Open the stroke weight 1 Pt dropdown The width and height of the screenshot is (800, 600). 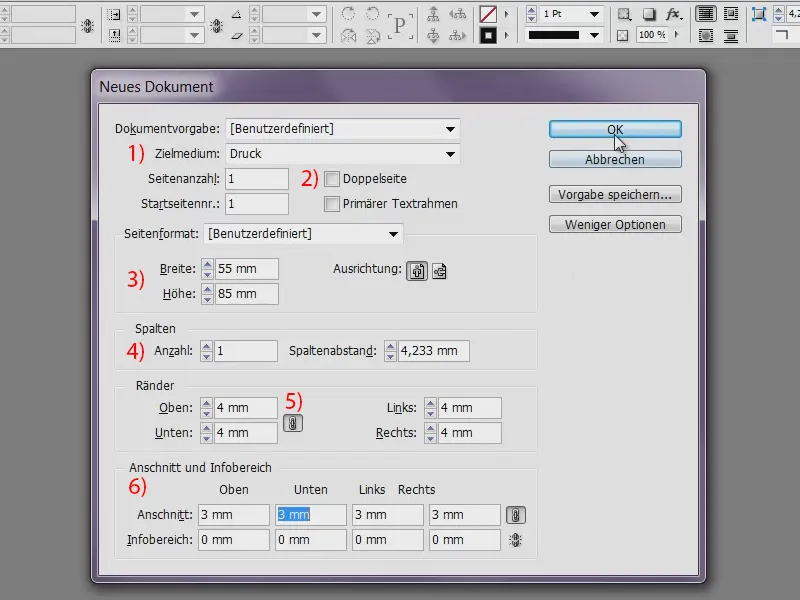(x=594, y=14)
